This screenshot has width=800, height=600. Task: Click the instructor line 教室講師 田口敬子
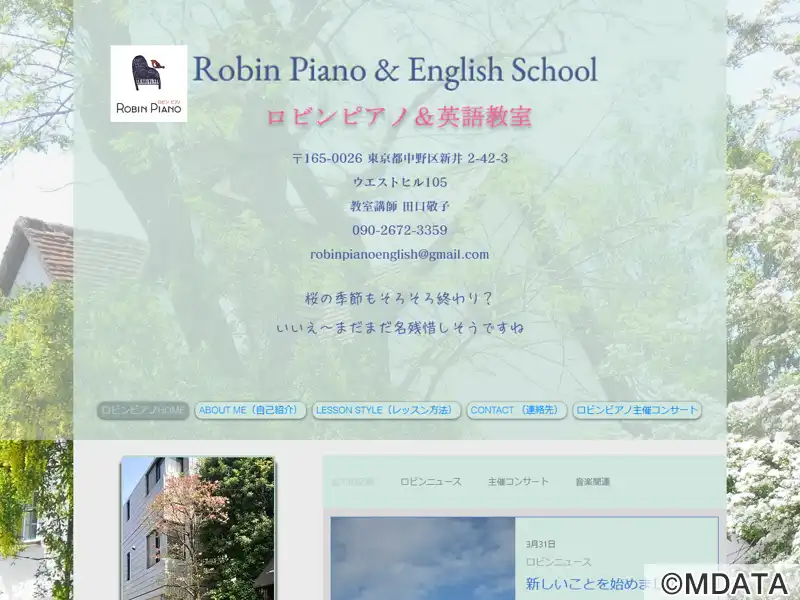click(399, 206)
